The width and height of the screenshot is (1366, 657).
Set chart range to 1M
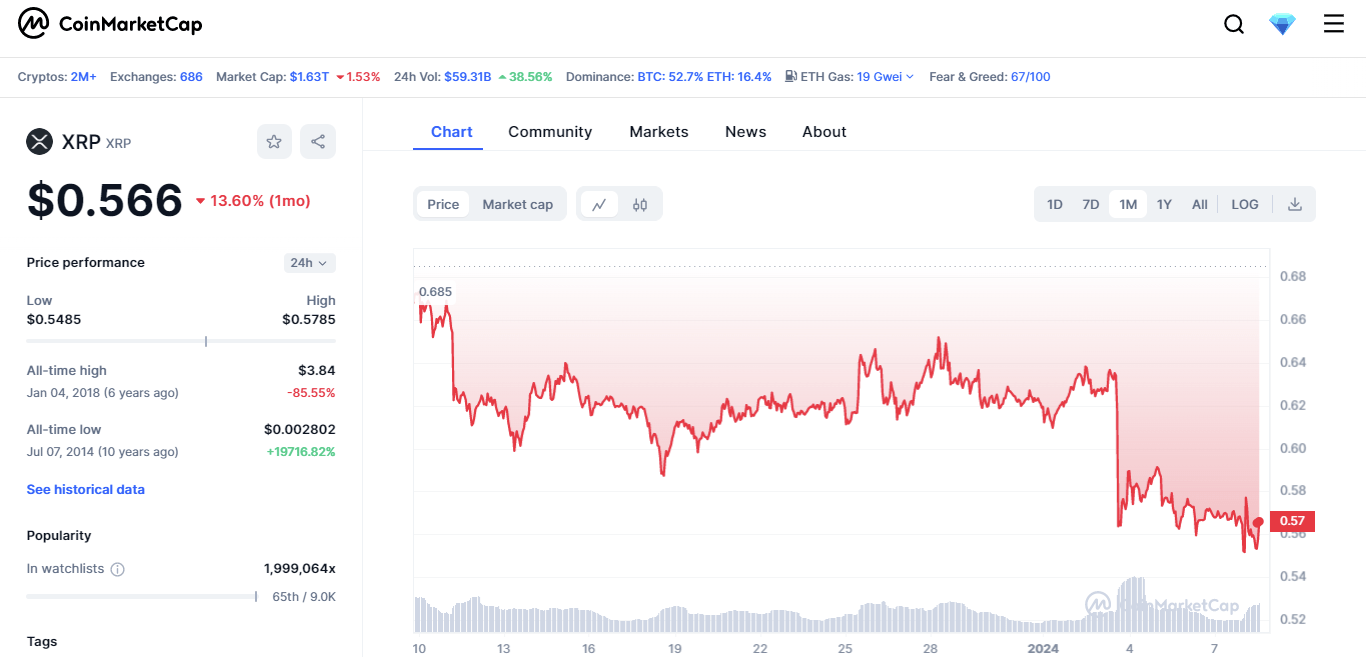[x=1128, y=204]
